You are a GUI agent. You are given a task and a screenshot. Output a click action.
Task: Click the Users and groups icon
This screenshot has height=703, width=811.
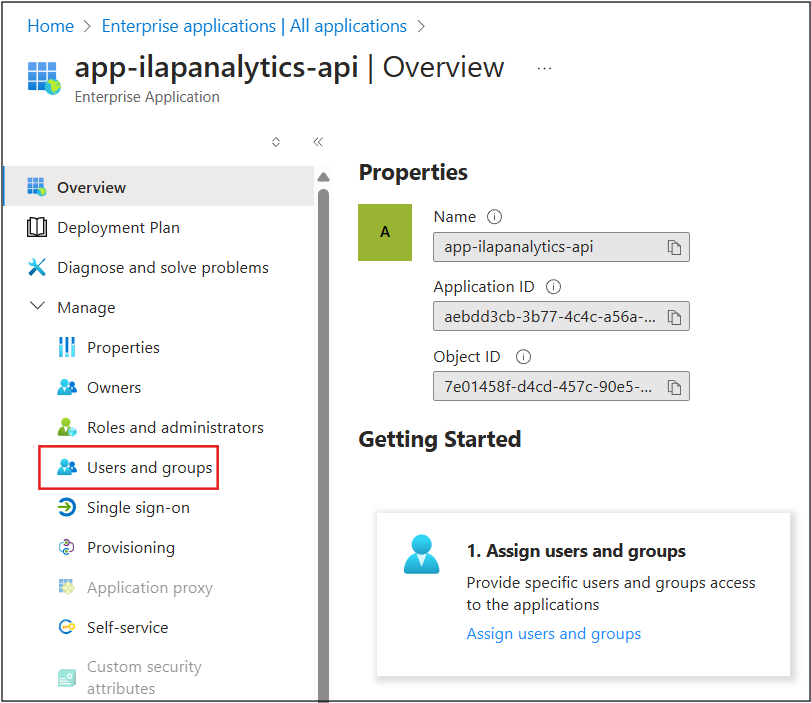click(67, 467)
